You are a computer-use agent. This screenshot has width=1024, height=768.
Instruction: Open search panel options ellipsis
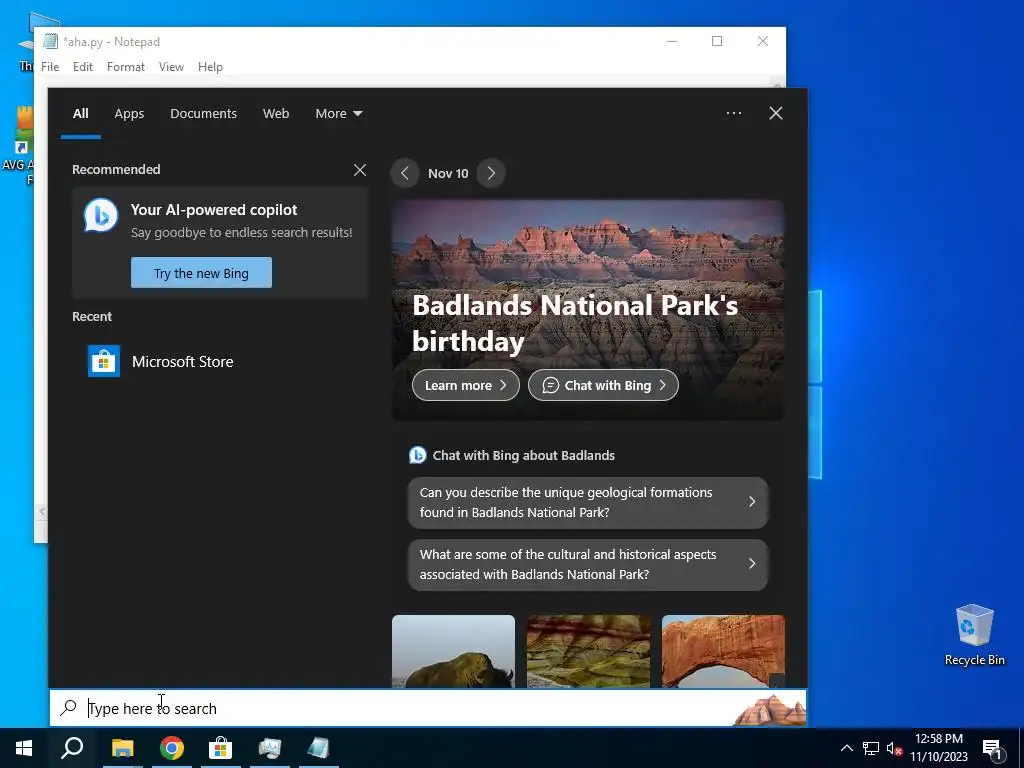point(734,113)
